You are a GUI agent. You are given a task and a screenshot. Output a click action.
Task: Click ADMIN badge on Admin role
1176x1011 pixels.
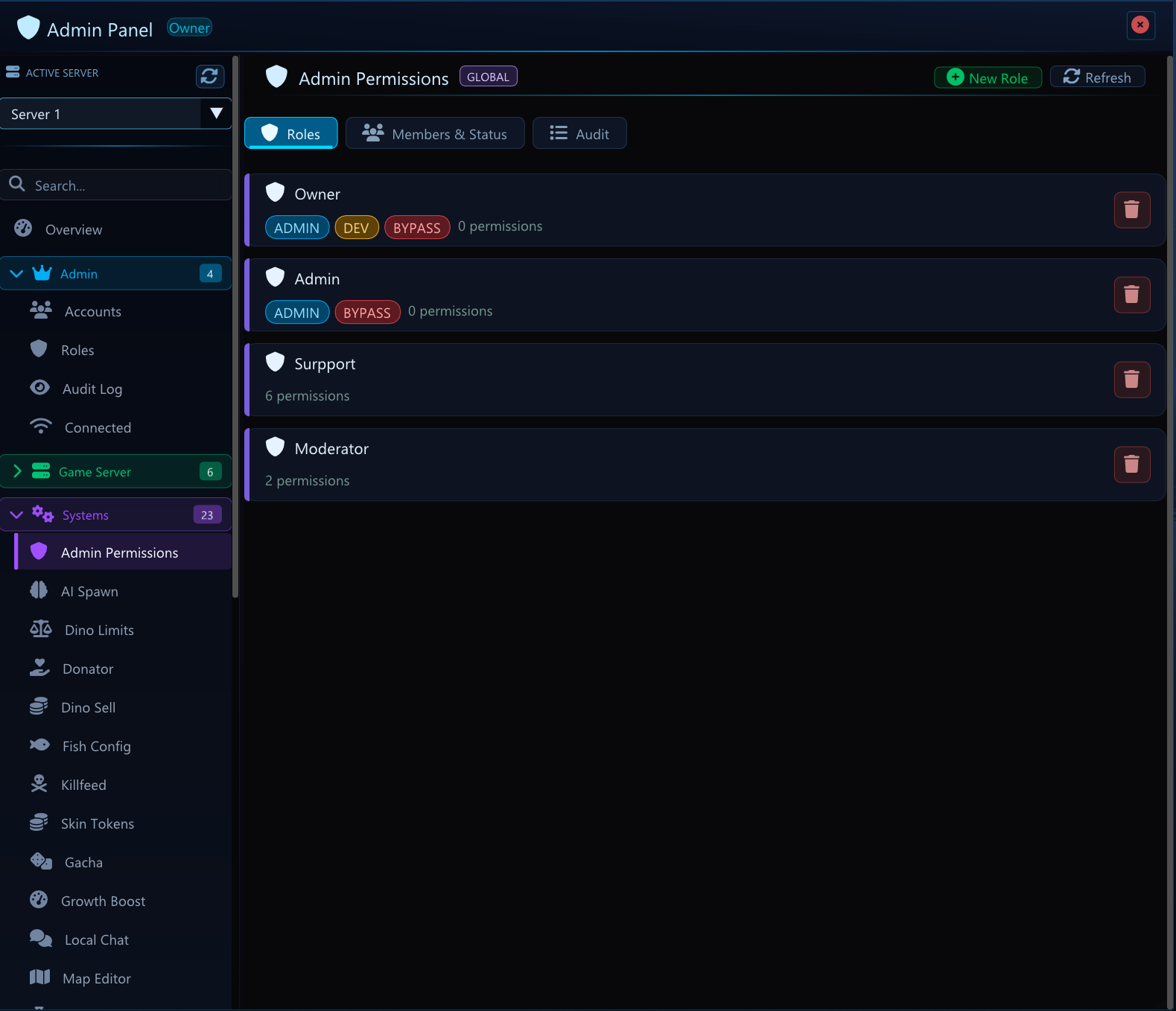click(x=297, y=313)
